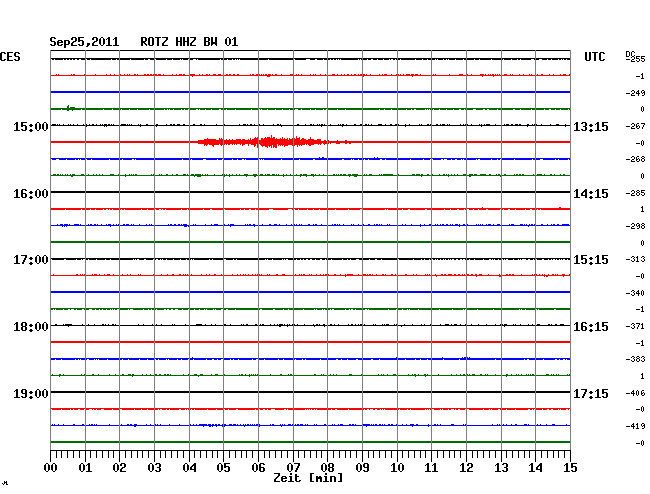Click the UTC column header
650x494 pixels.
click(x=594, y=57)
